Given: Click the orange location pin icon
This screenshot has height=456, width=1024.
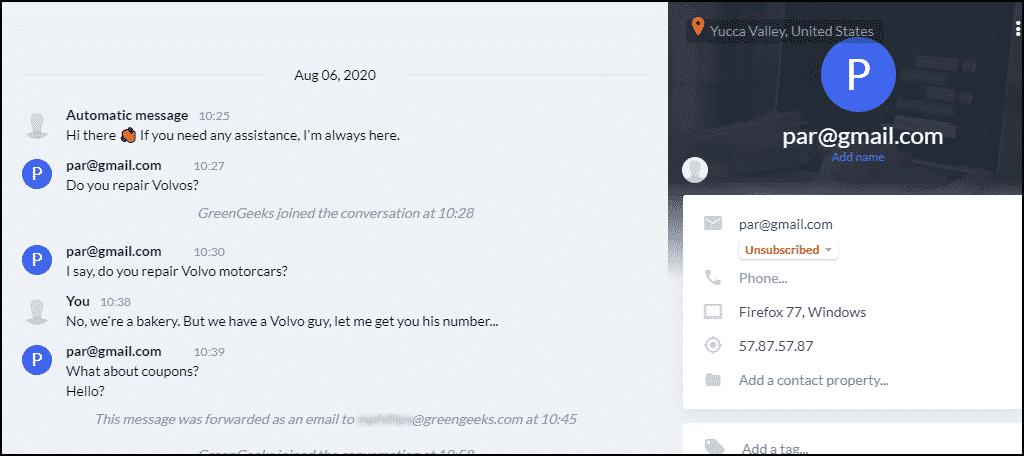Looking at the screenshot, I should tap(698, 27).
